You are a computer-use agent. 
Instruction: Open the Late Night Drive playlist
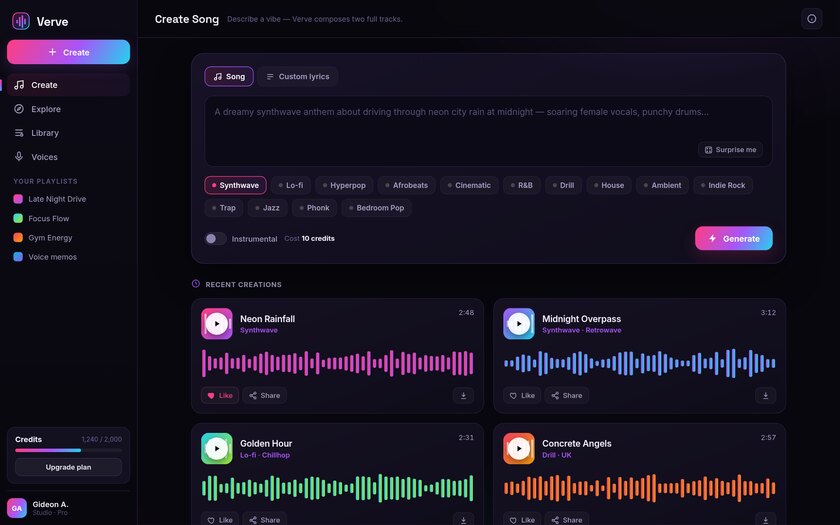click(68, 199)
